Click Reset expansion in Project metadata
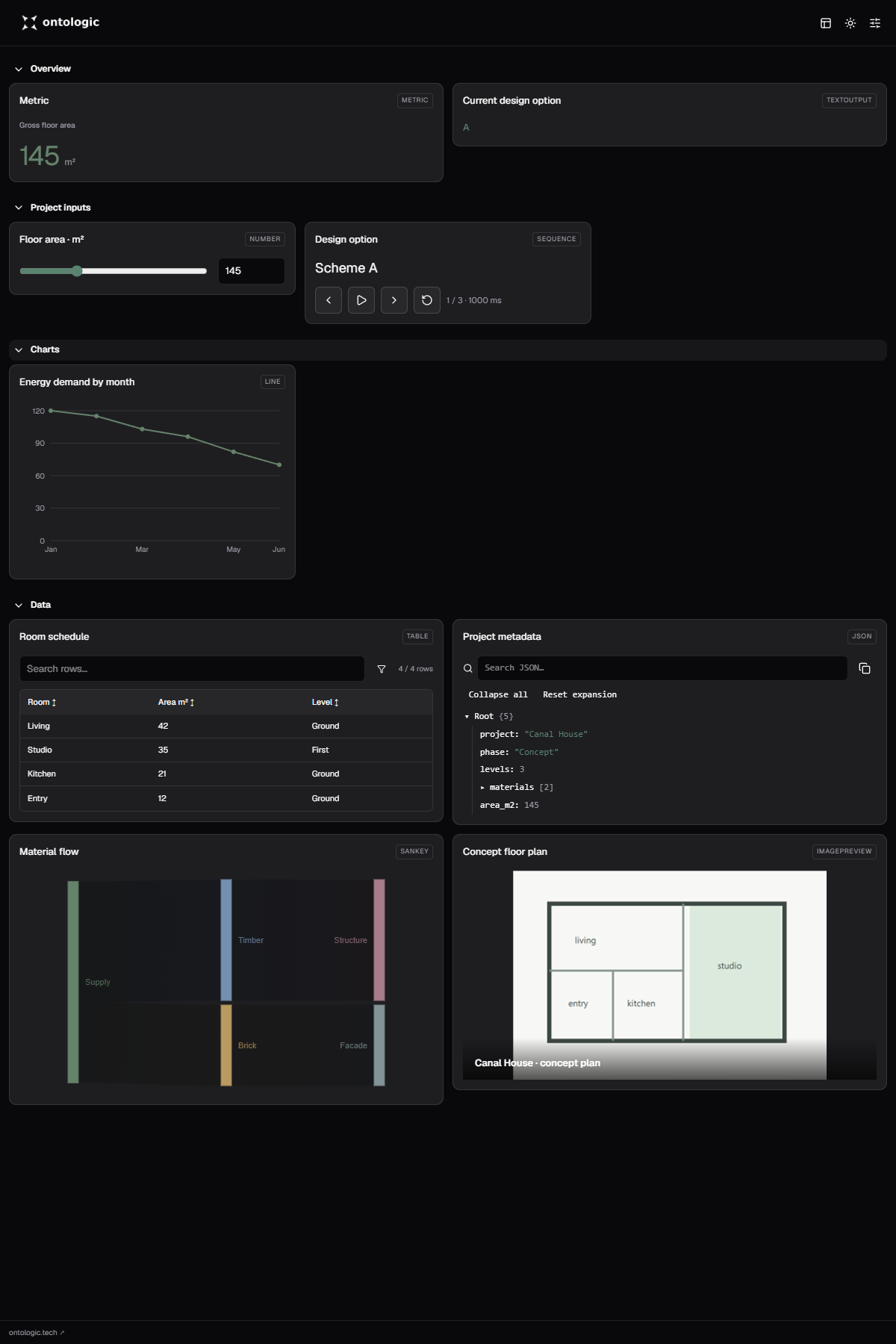This screenshot has width=896, height=1344. click(x=579, y=694)
